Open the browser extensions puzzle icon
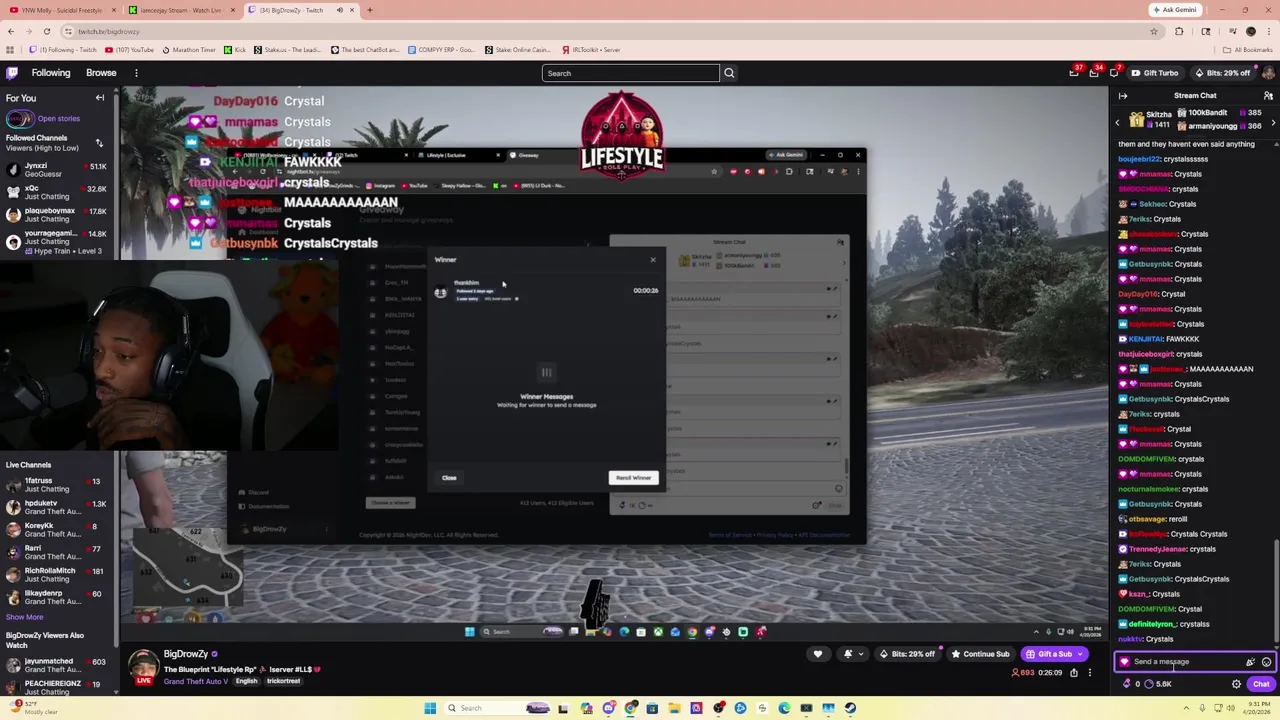Viewport: 1280px width, 720px height. pyautogui.click(x=1179, y=31)
